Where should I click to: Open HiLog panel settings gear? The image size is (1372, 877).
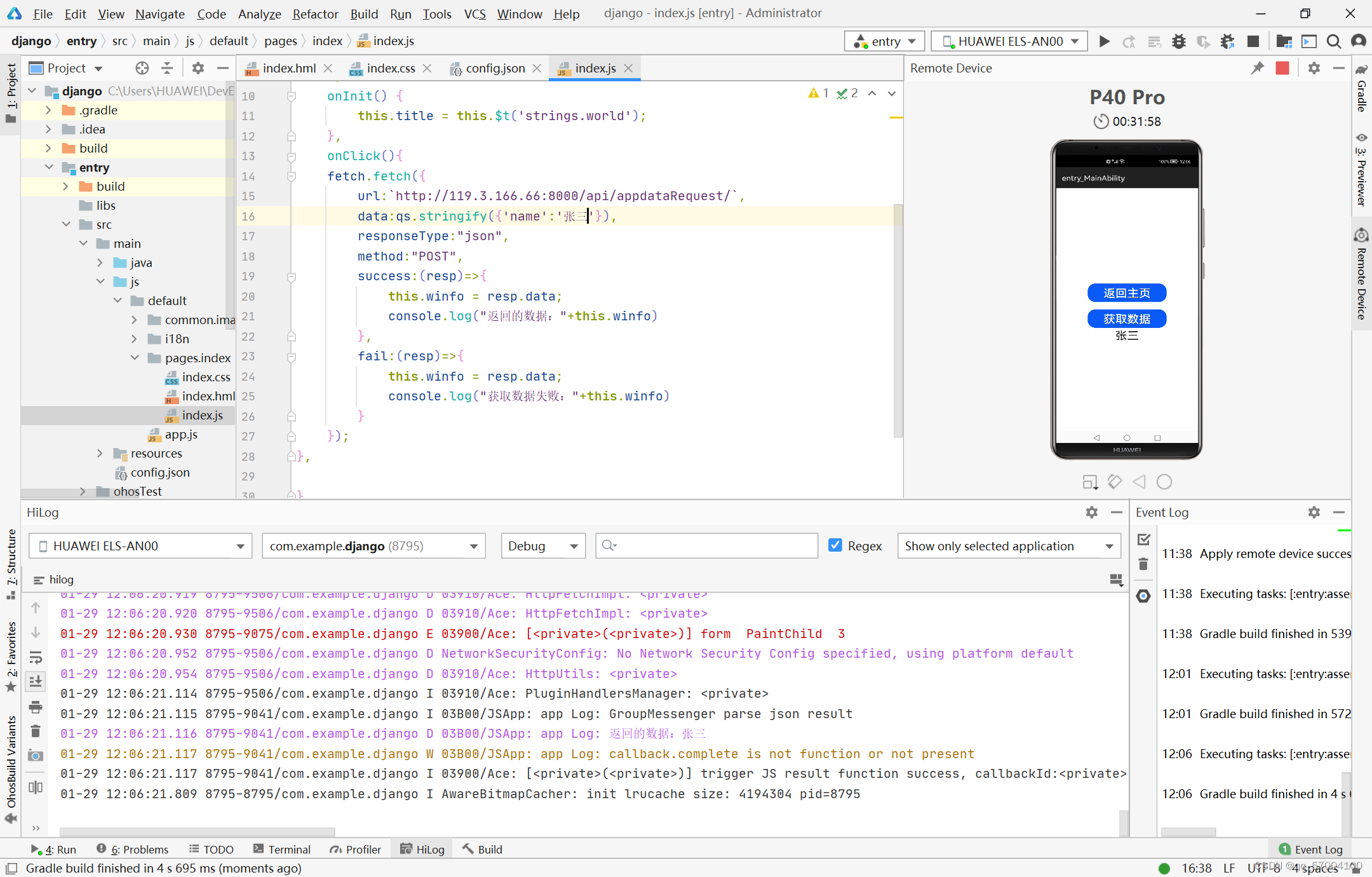1091,512
